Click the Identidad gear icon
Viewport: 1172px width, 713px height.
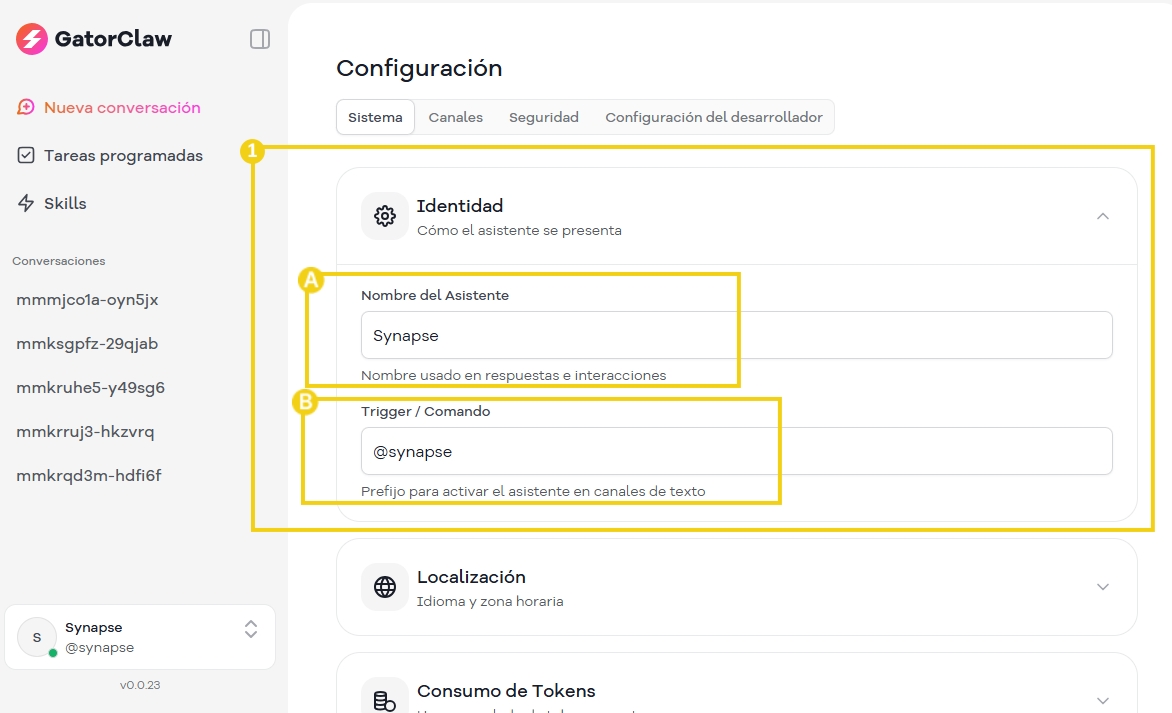384,216
